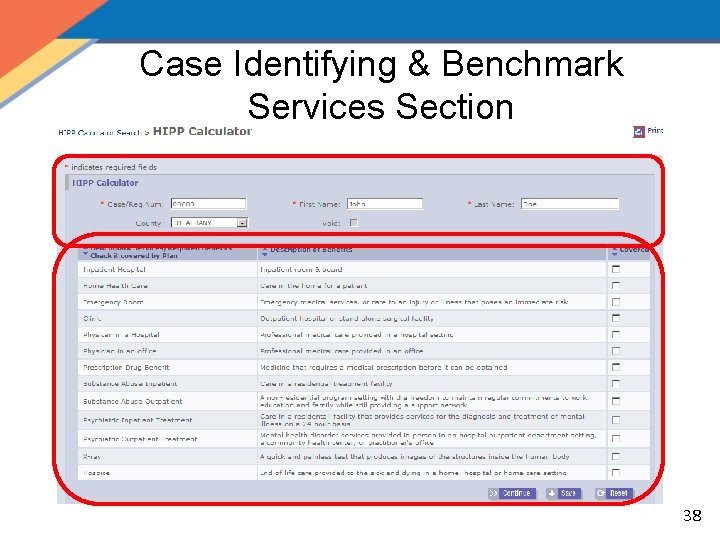The width and height of the screenshot is (720, 540).
Task: Click the Continue button
Action: (x=512, y=493)
